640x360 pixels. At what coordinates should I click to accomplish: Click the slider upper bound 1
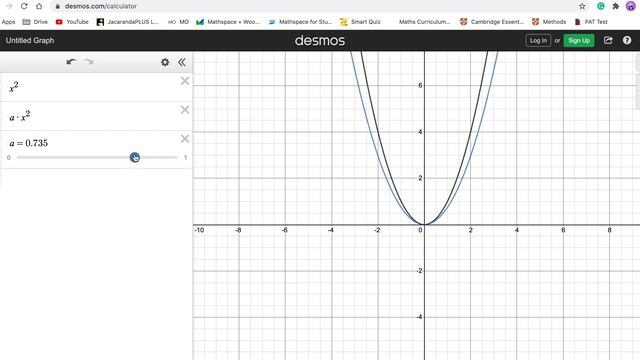(x=186, y=158)
